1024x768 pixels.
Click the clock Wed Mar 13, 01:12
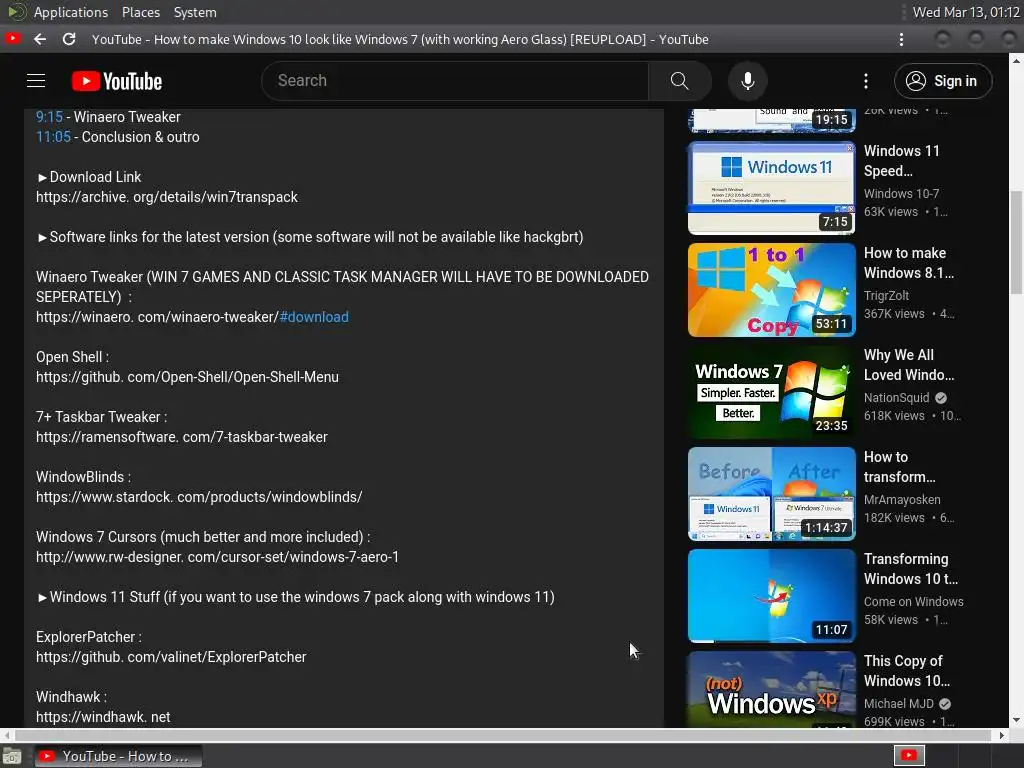(966, 12)
